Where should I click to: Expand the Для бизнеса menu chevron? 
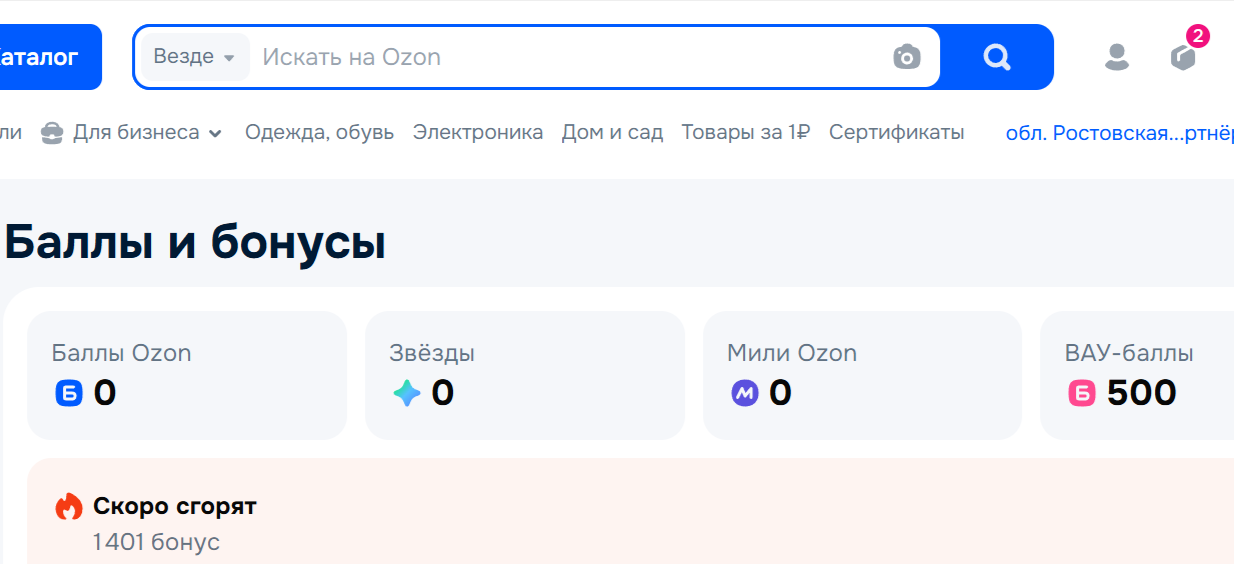(x=215, y=133)
